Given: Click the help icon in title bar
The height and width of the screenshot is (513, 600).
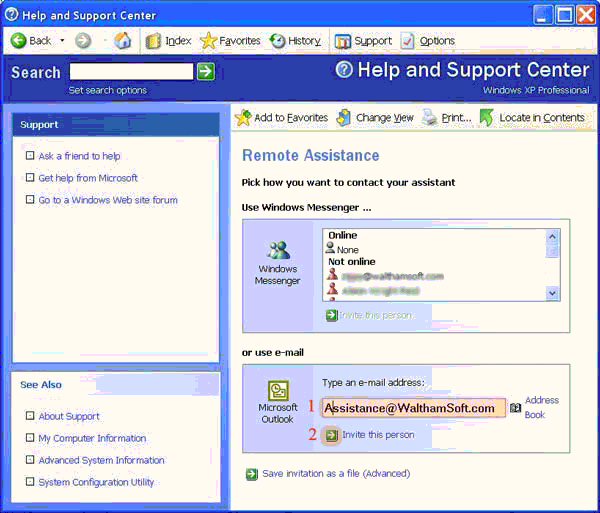Looking at the screenshot, I should click(11, 15).
